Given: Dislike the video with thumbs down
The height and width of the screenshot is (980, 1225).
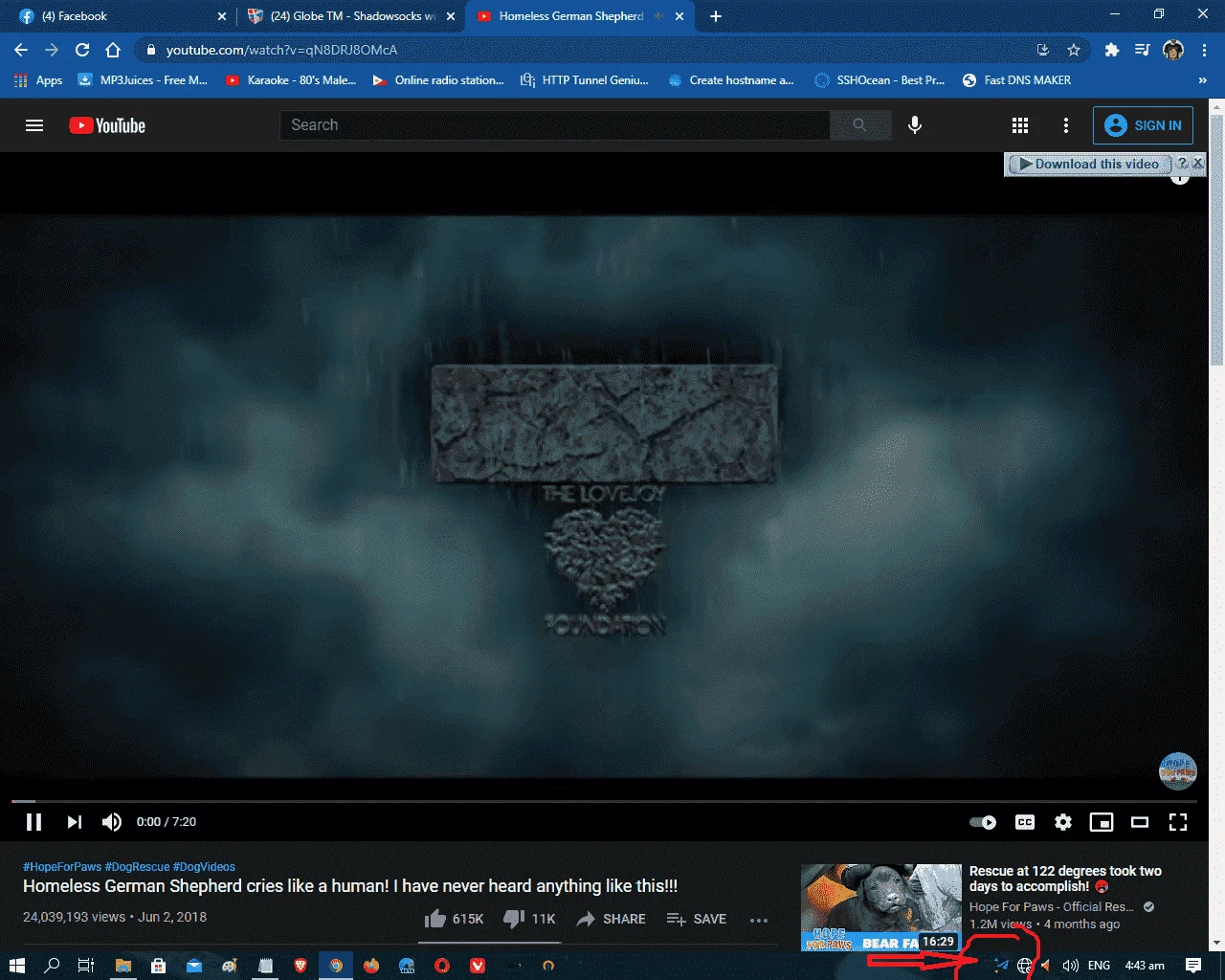Looking at the screenshot, I should (x=529, y=919).
